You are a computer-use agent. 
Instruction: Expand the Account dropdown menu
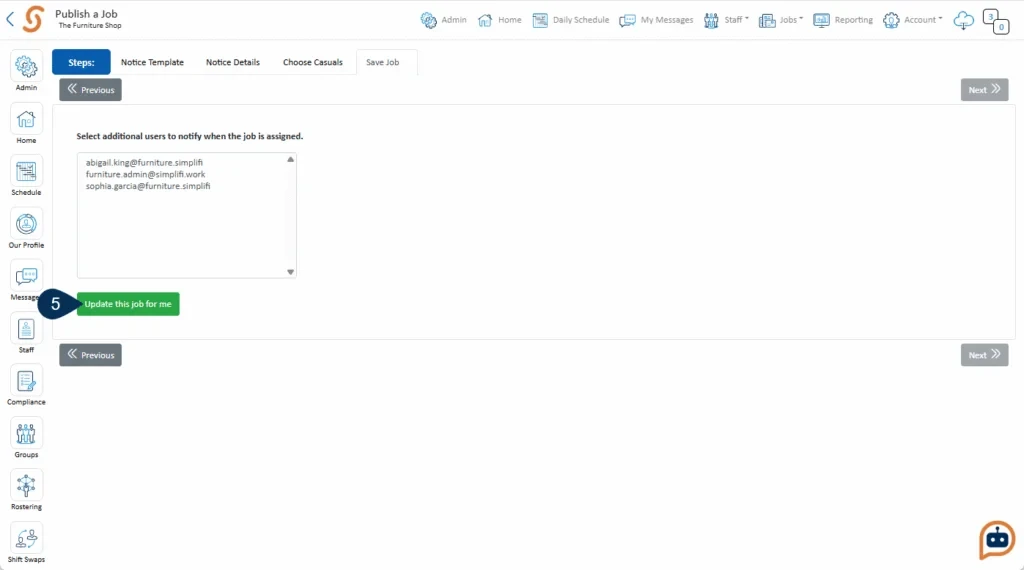(x=913, y=20)
